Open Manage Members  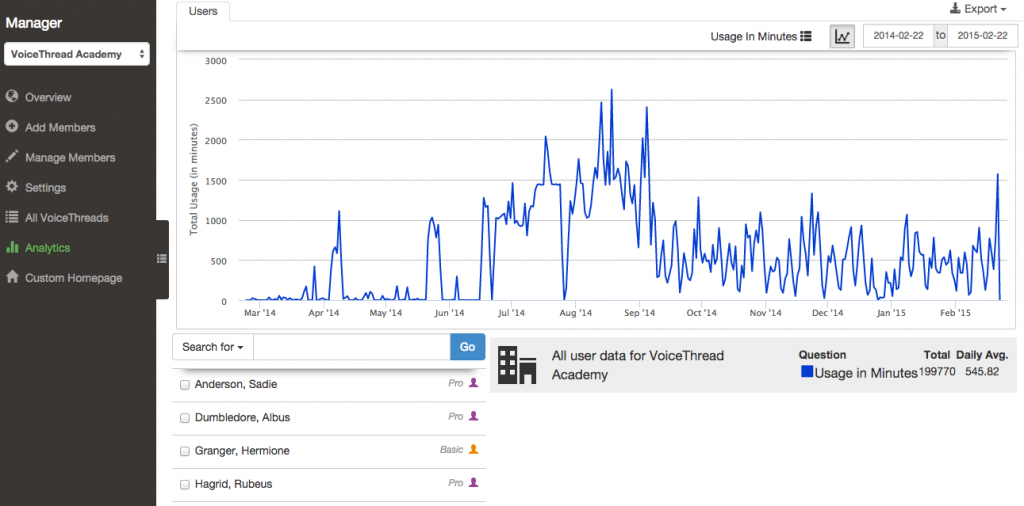tap(70, 157)
